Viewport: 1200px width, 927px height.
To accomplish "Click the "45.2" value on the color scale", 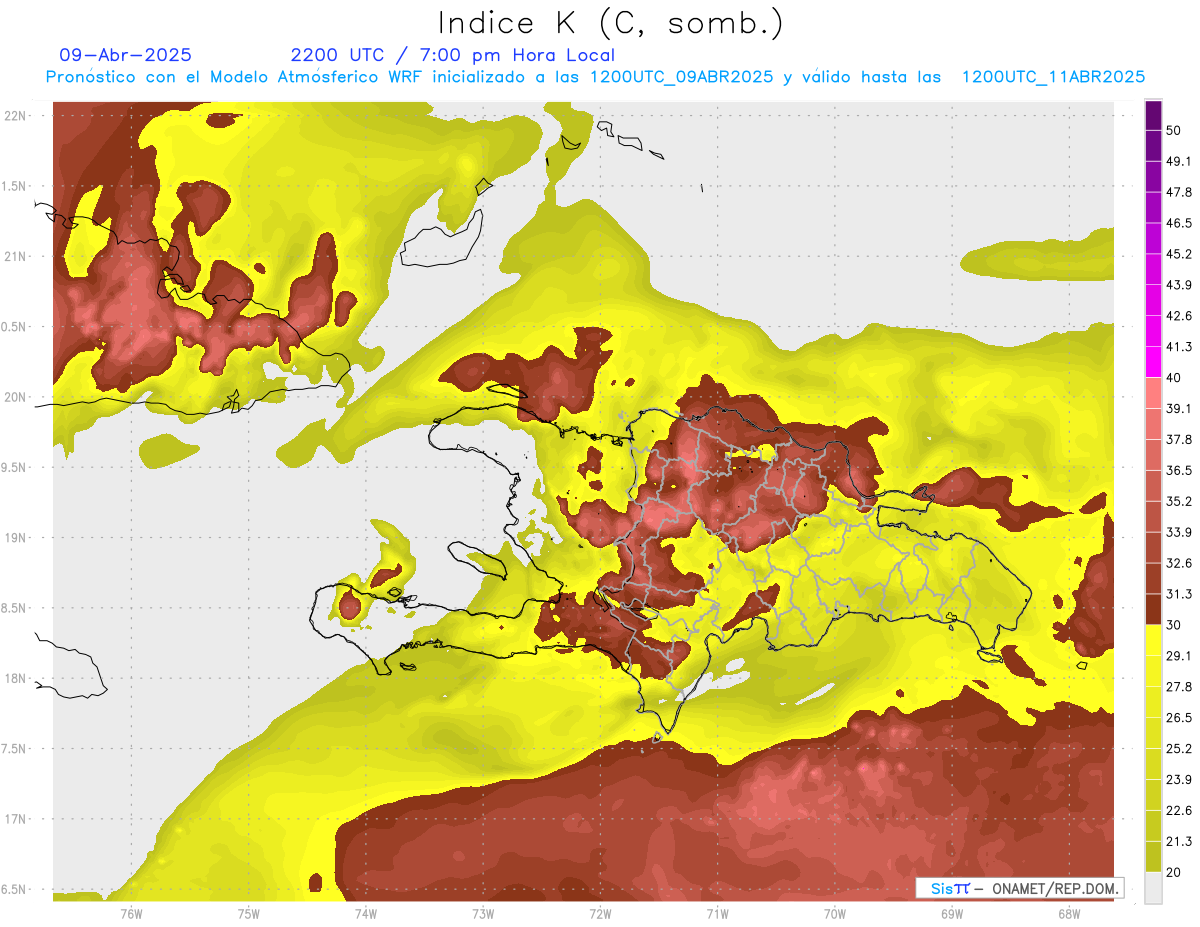I will tap(1179, 254).
